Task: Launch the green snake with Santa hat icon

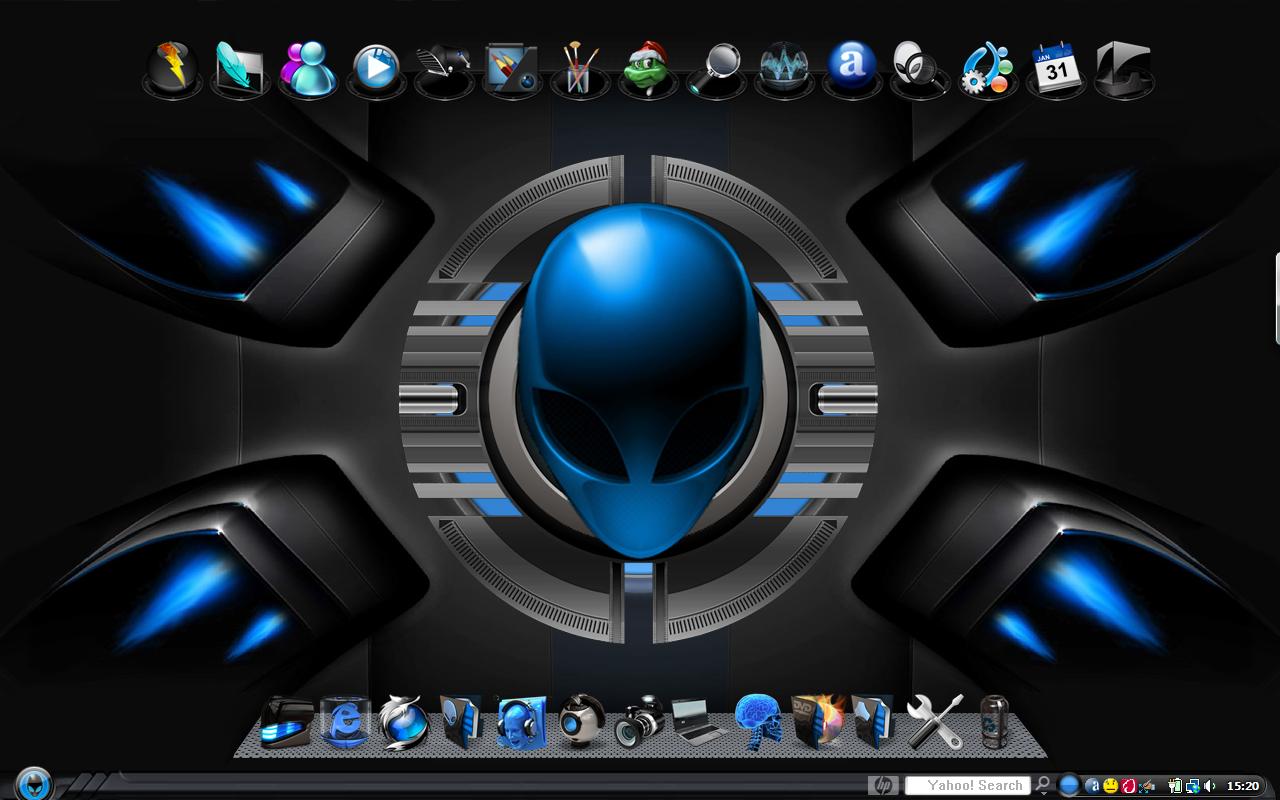Action: coord(647,67)
